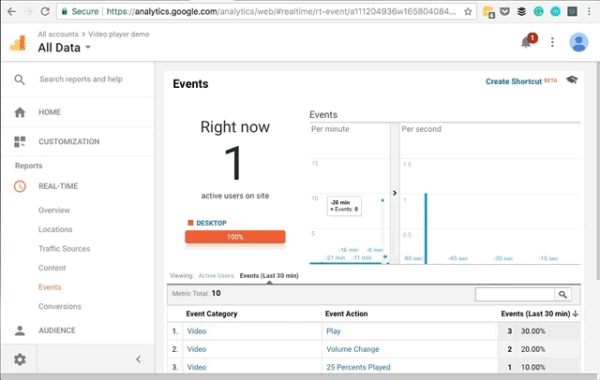
Task: Click the table search magnifier button
Action: click(562, 294)
